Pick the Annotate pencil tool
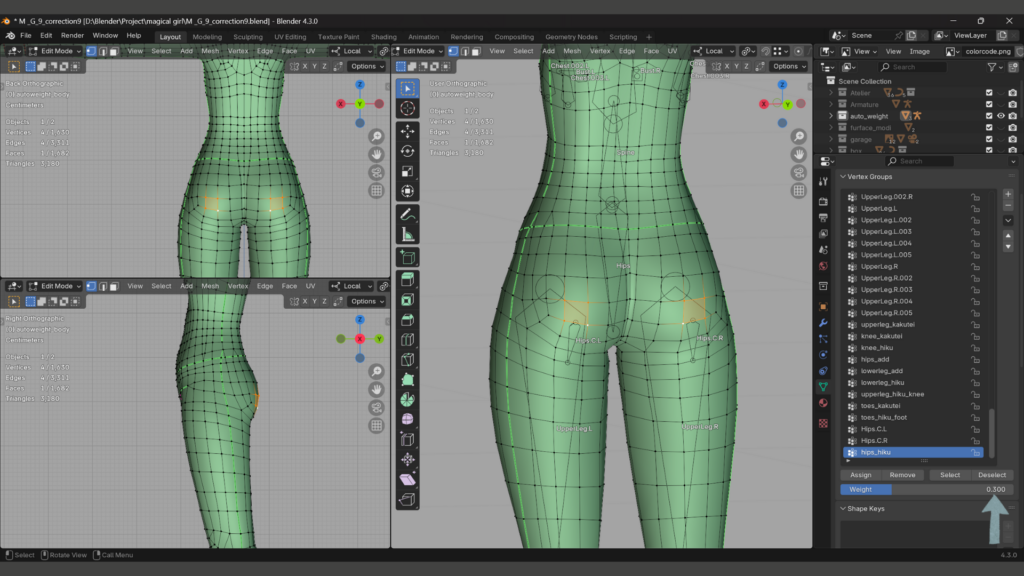This screenshot has height=576, width=1024. point(408,214)
